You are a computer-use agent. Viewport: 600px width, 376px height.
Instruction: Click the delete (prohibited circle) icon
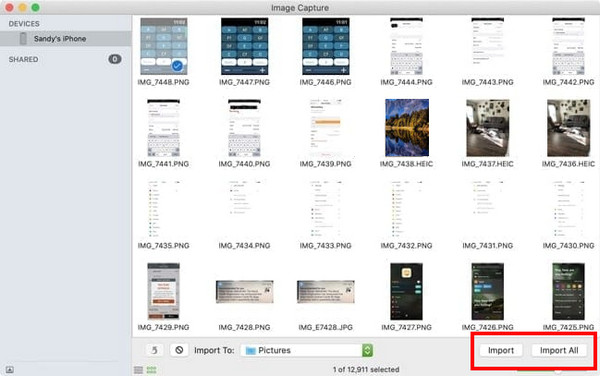point(179,350)
